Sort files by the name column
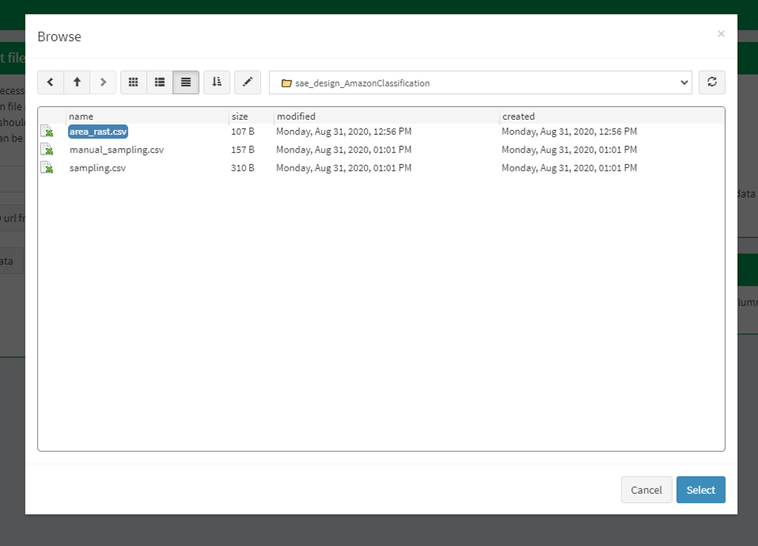The height and width of the screenshot is (546, 758). (x=81, y=117)
